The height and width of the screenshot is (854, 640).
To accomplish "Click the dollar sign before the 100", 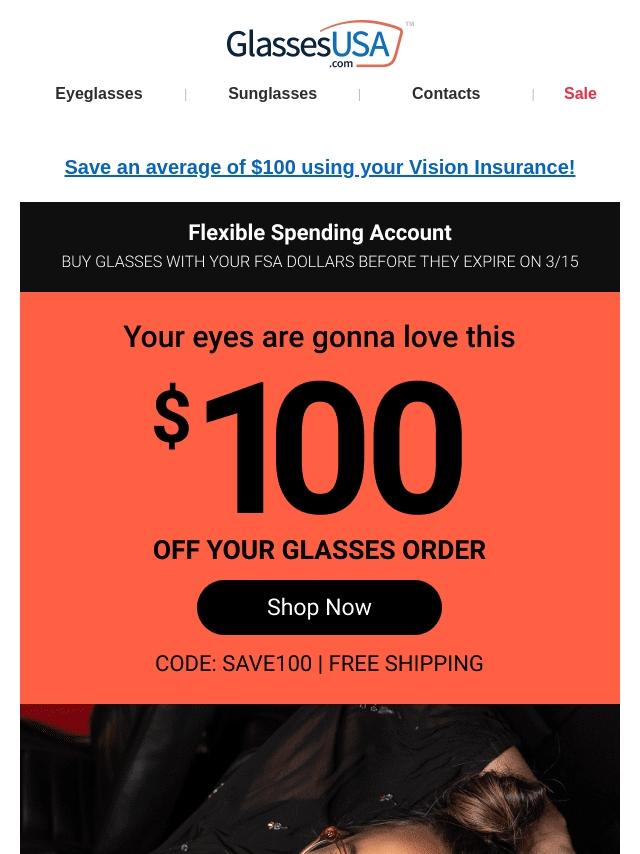I will pos(172,417).
